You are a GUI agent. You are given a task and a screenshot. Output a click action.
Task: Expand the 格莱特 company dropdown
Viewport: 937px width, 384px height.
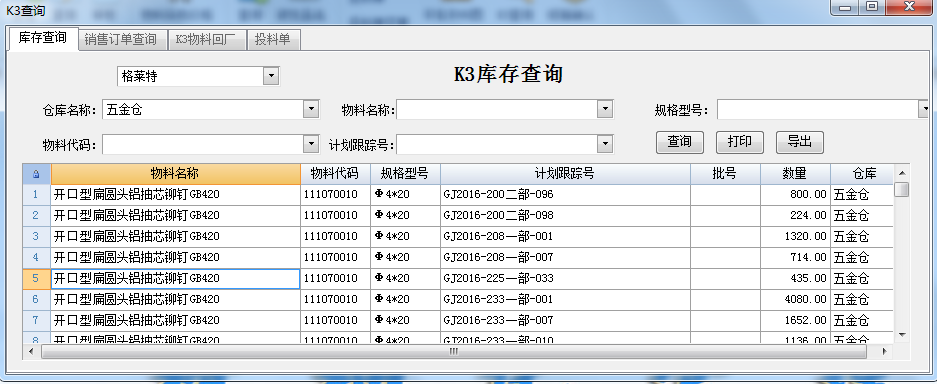pos(271,76)
